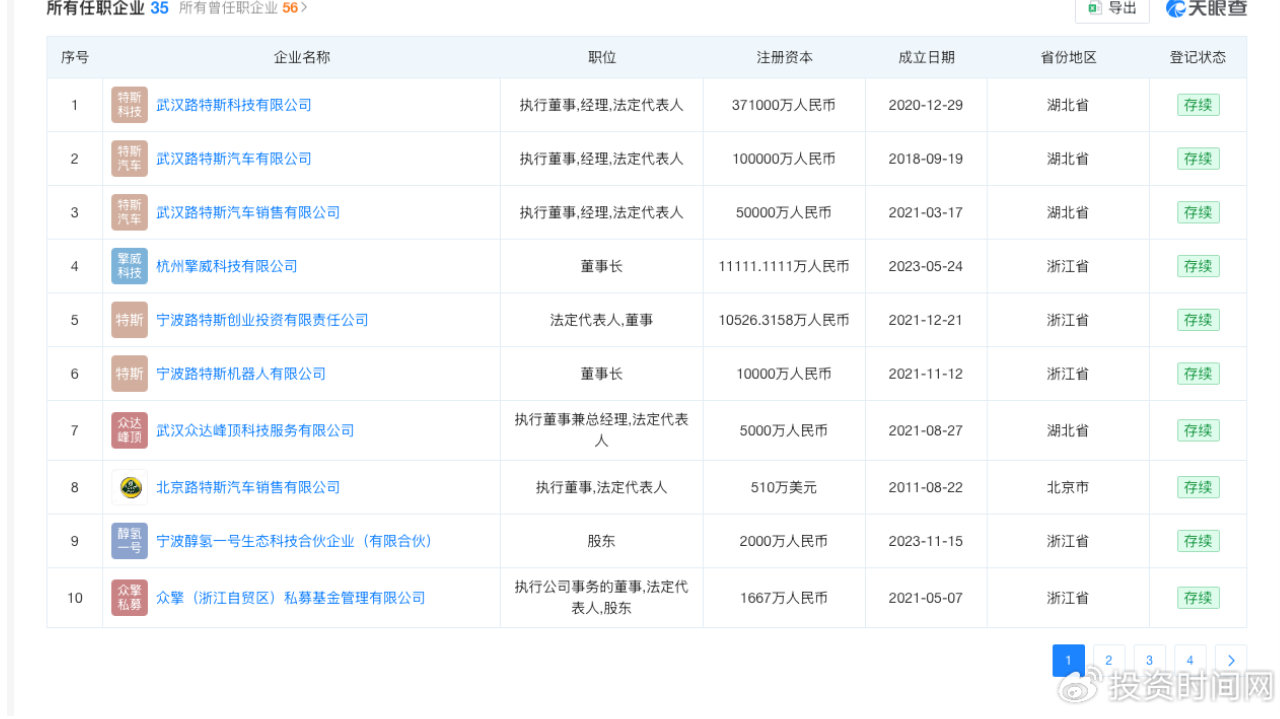Click the 成立日期 column header
Screen dimensions: 1280x719
[926, 57]
